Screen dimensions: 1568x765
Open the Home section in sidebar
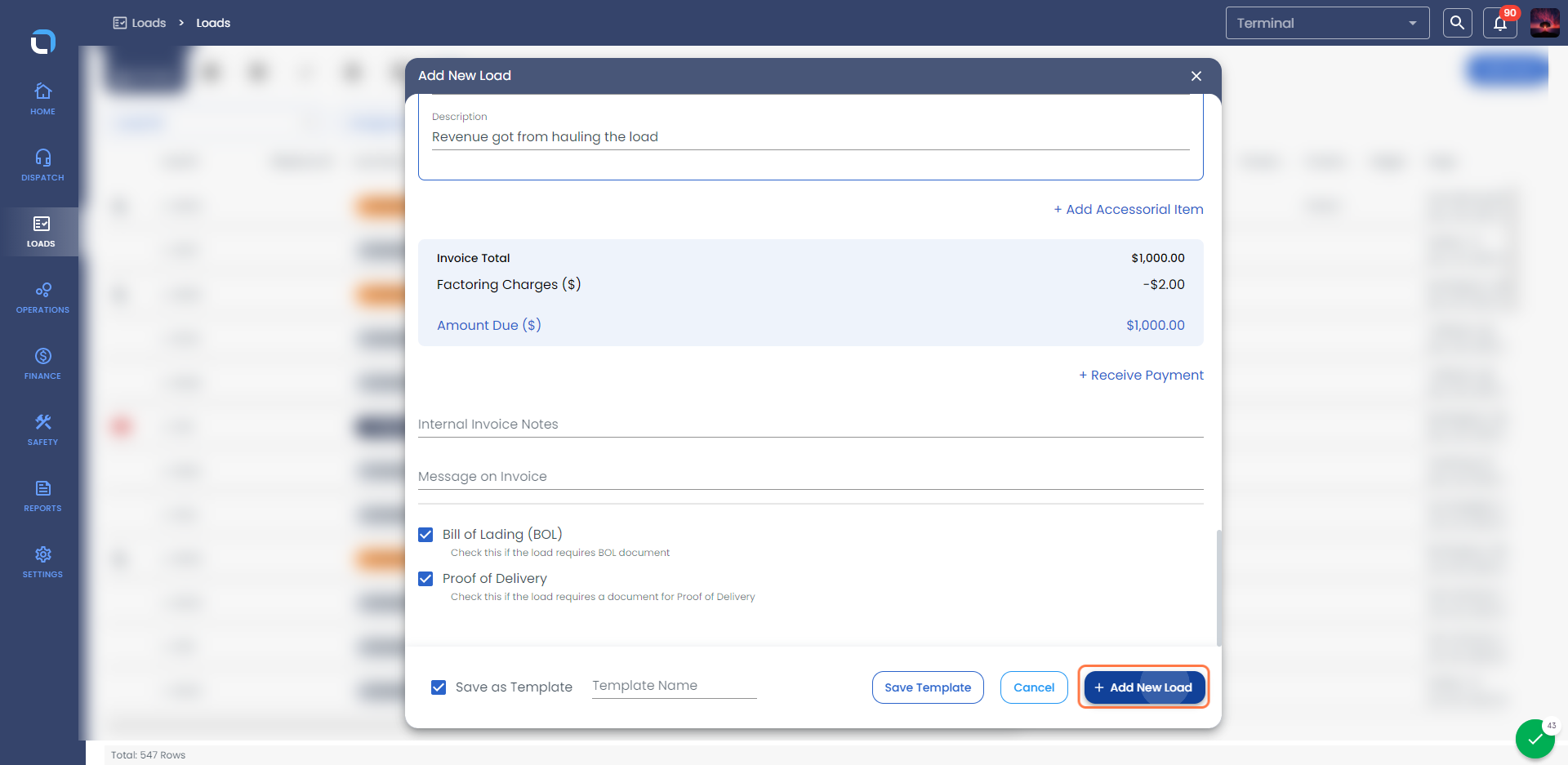tap(42, 100)
